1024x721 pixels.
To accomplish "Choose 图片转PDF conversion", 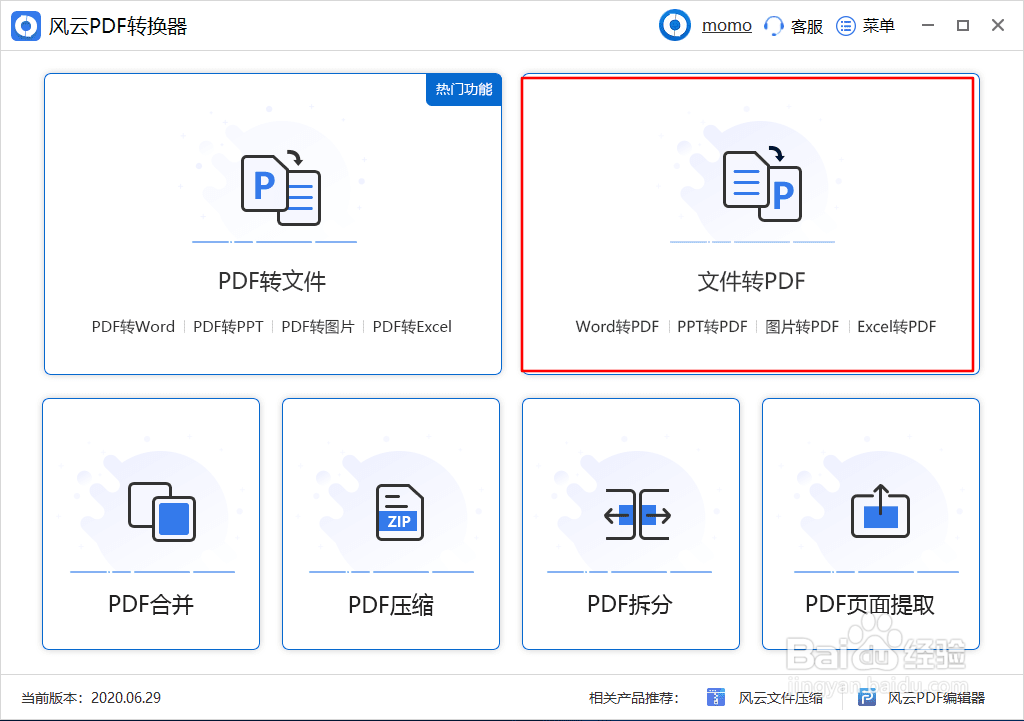I will (x=801, y=326).
